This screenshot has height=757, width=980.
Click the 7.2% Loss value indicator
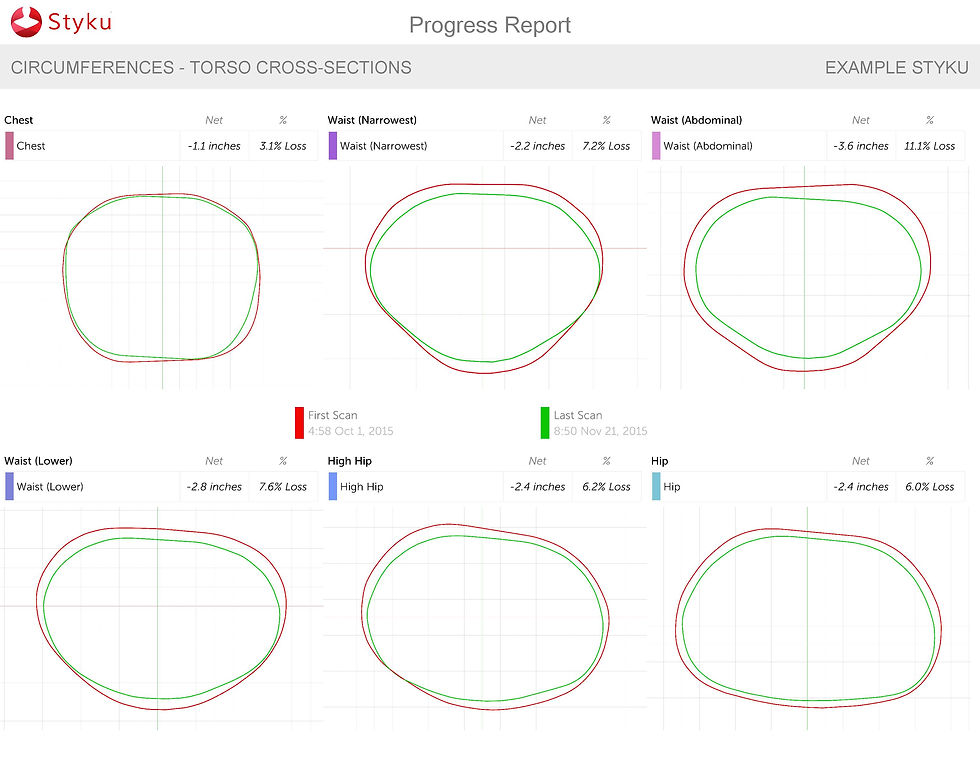point(607,146)
